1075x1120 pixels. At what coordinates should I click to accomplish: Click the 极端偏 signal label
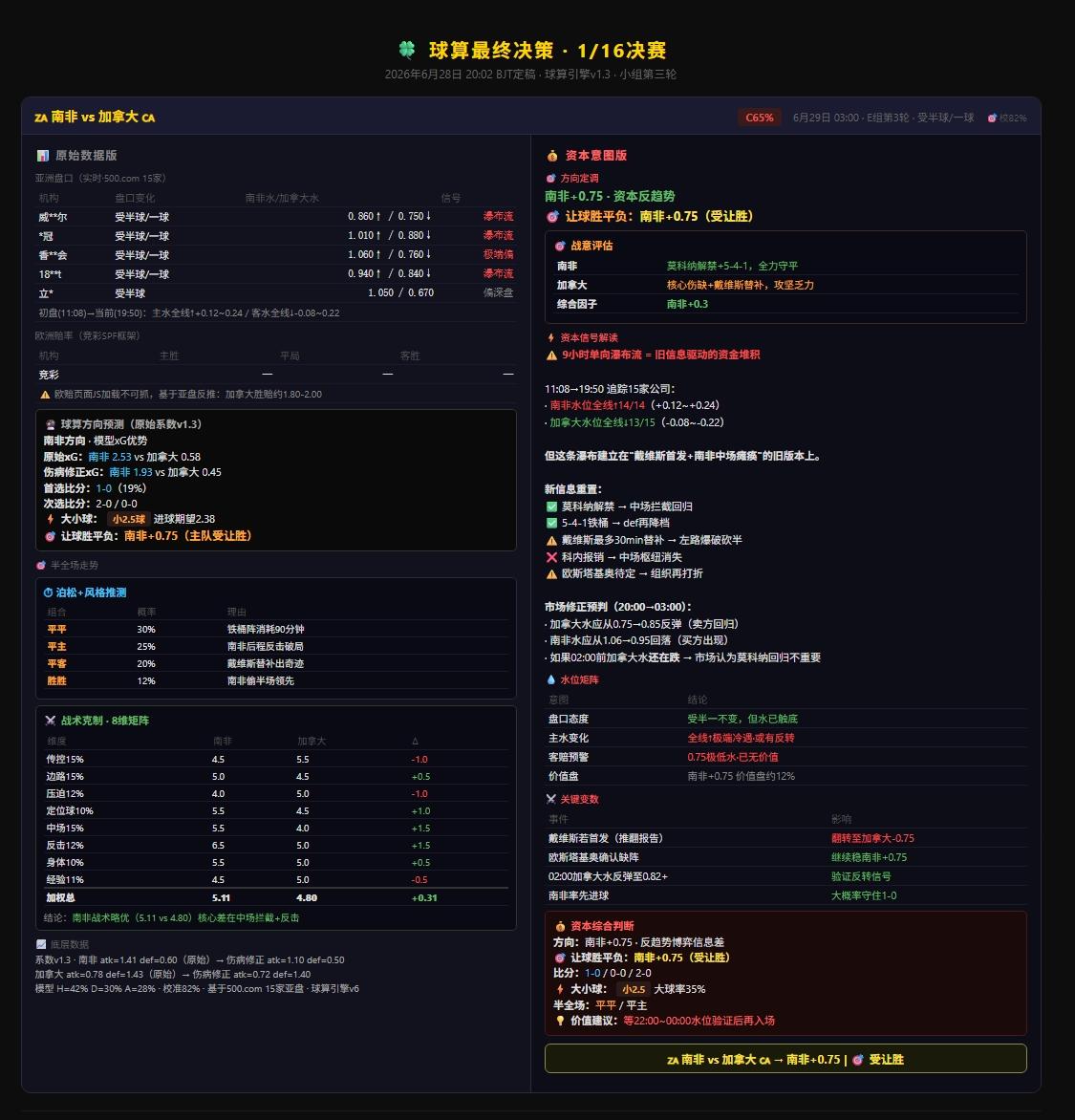[x=498, y=254]
